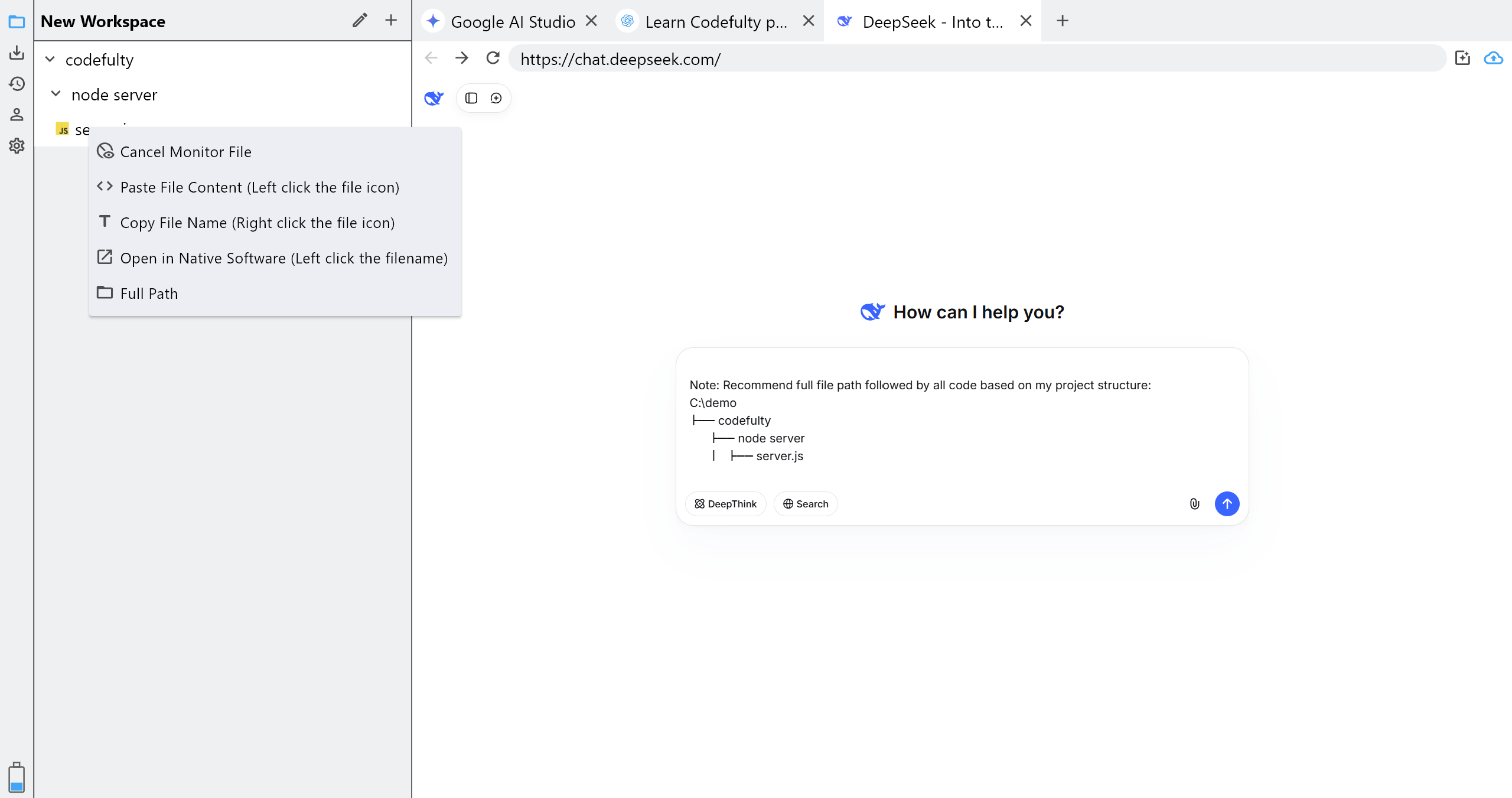Add a new workspace with plus icon
This screenshot has width=1512, height=798.
pos(391,21)
